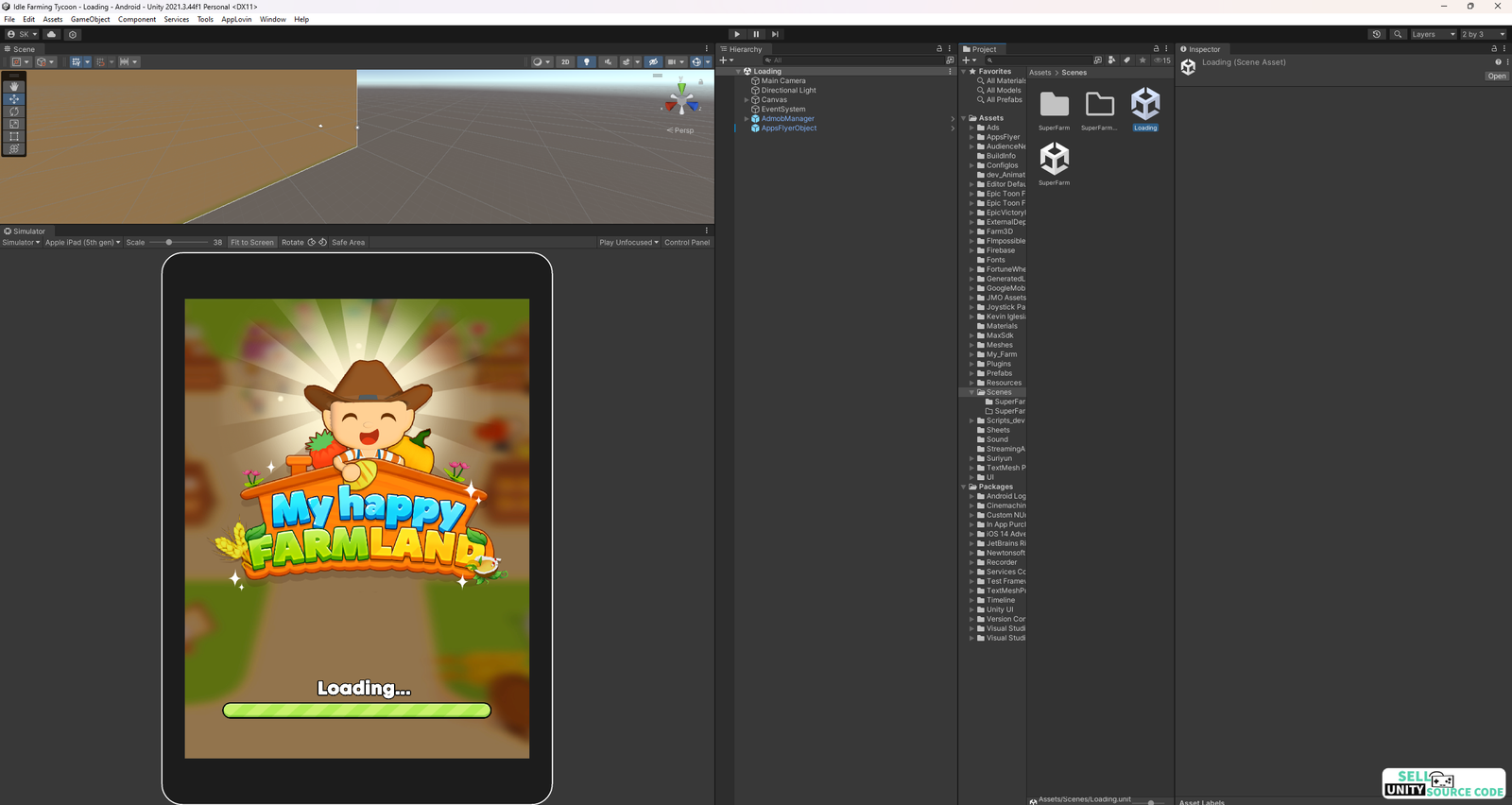This screenshot has width=1512, height=805.
Task: Open the Scene camera settings dropdown
Action: coord(676,61)
